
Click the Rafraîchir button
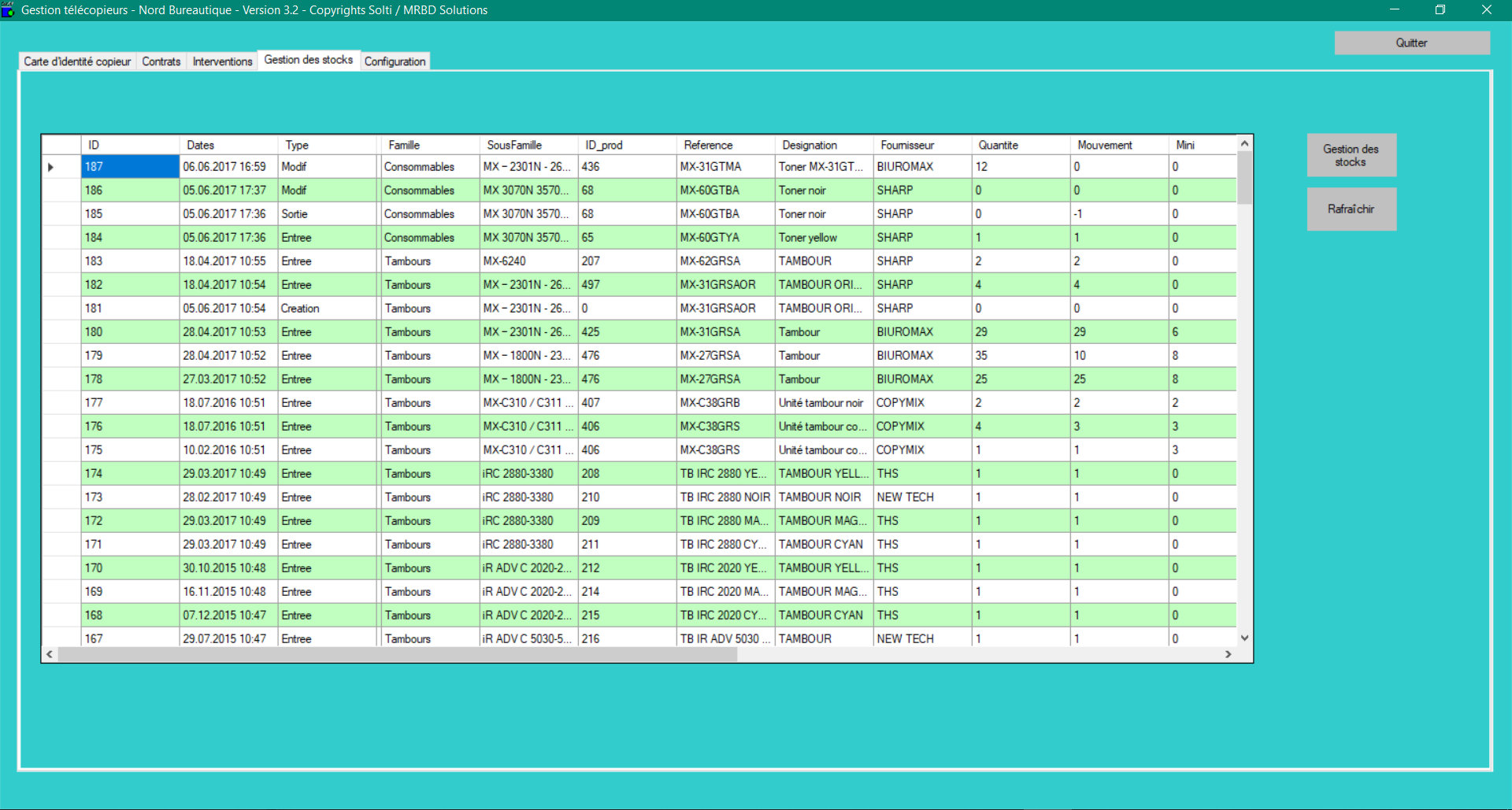(x=1351, y=209)
